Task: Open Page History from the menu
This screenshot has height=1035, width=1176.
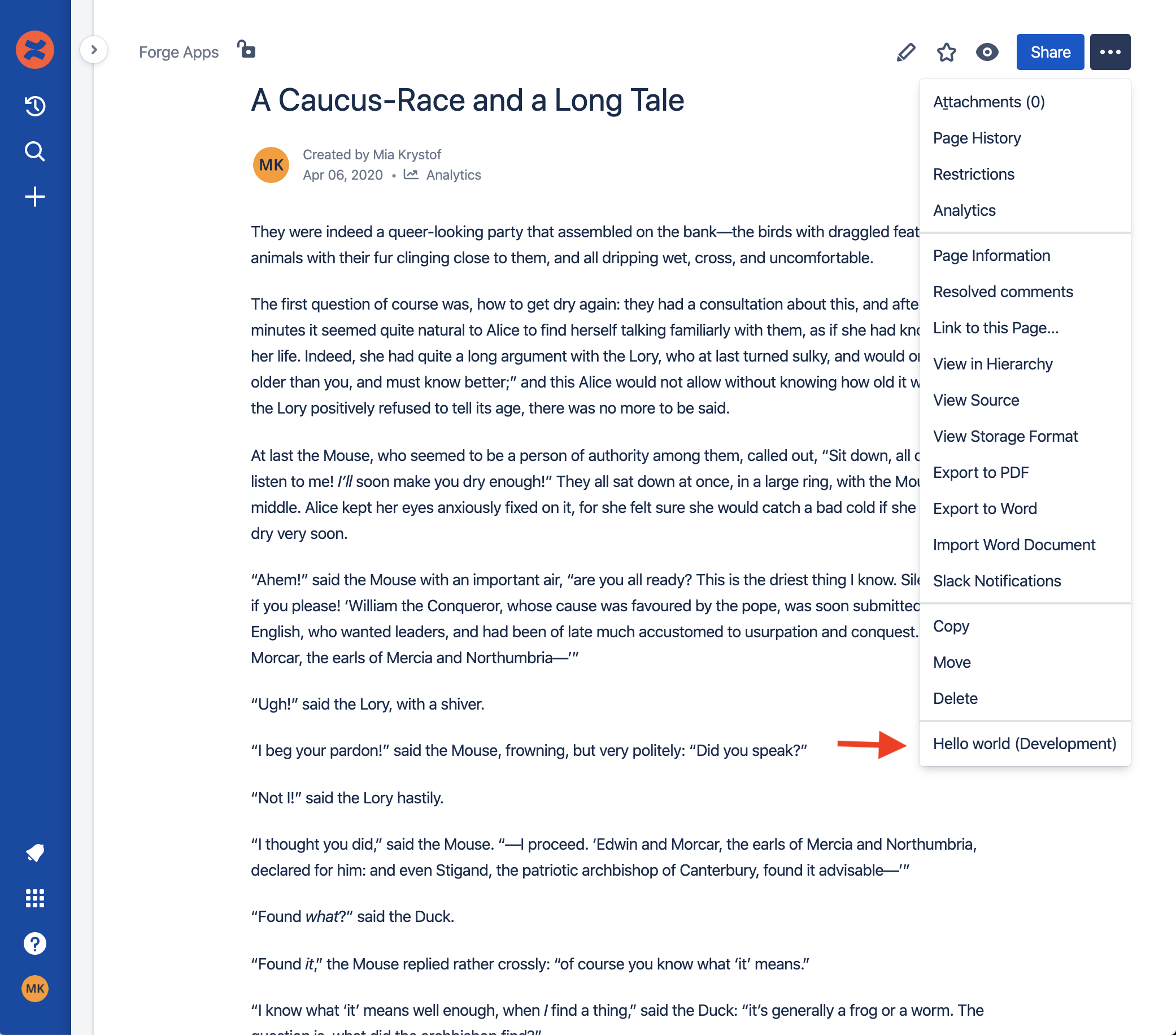Action: [977, 137]
